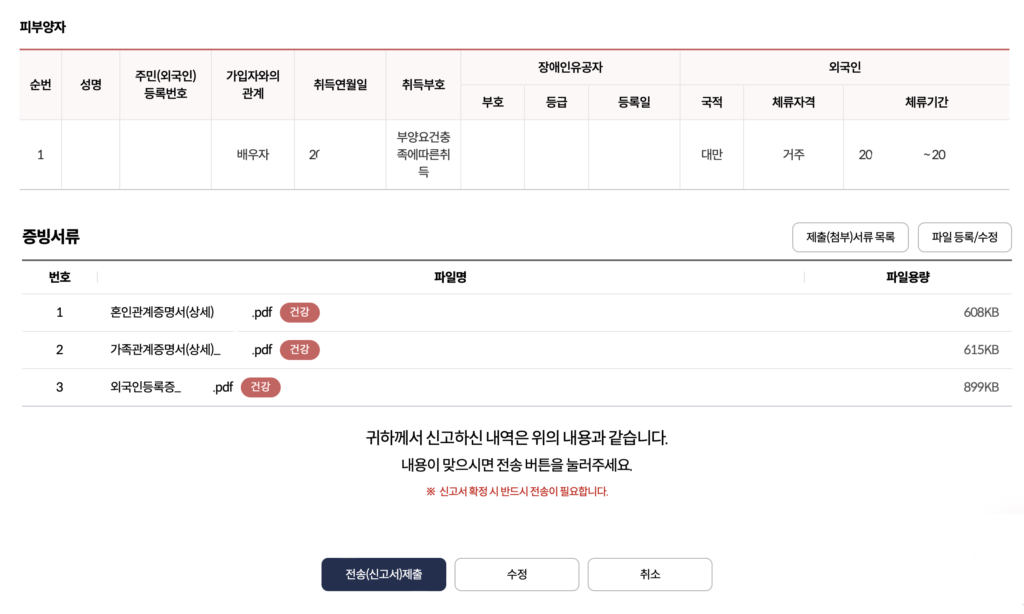The width and height of the screenshot is (1024, 614).
Task: Open the 제출(첨부)서류 목록 list
Action: (x=850, y=237)
